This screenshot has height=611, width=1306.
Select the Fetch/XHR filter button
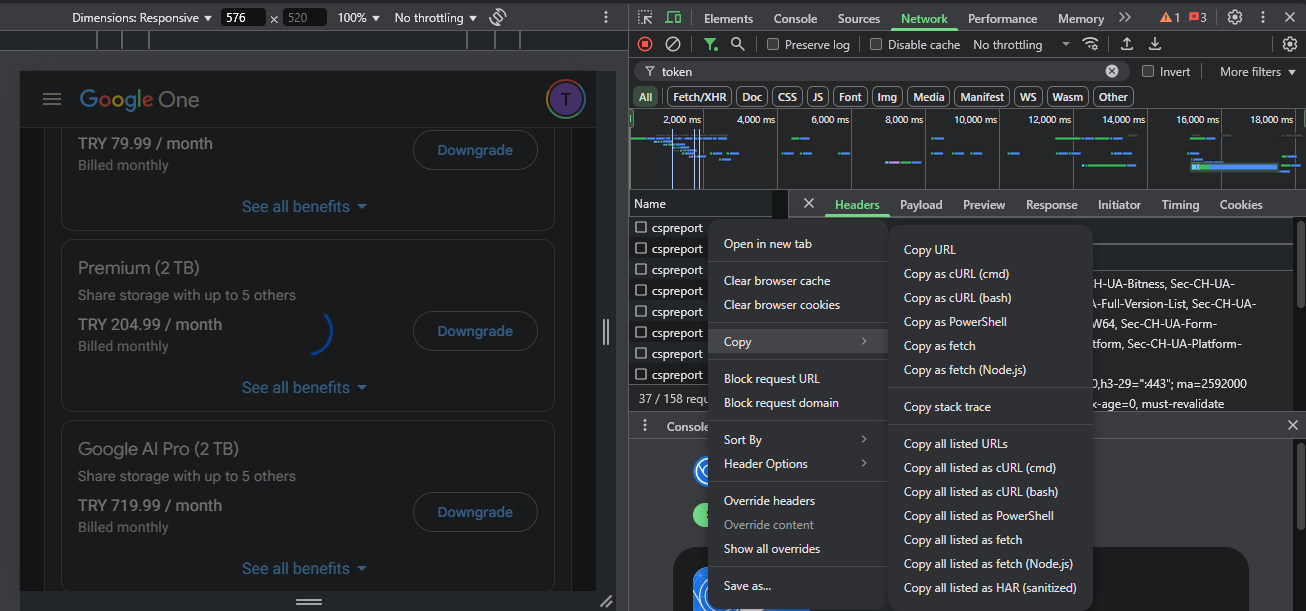click(699, 97)
